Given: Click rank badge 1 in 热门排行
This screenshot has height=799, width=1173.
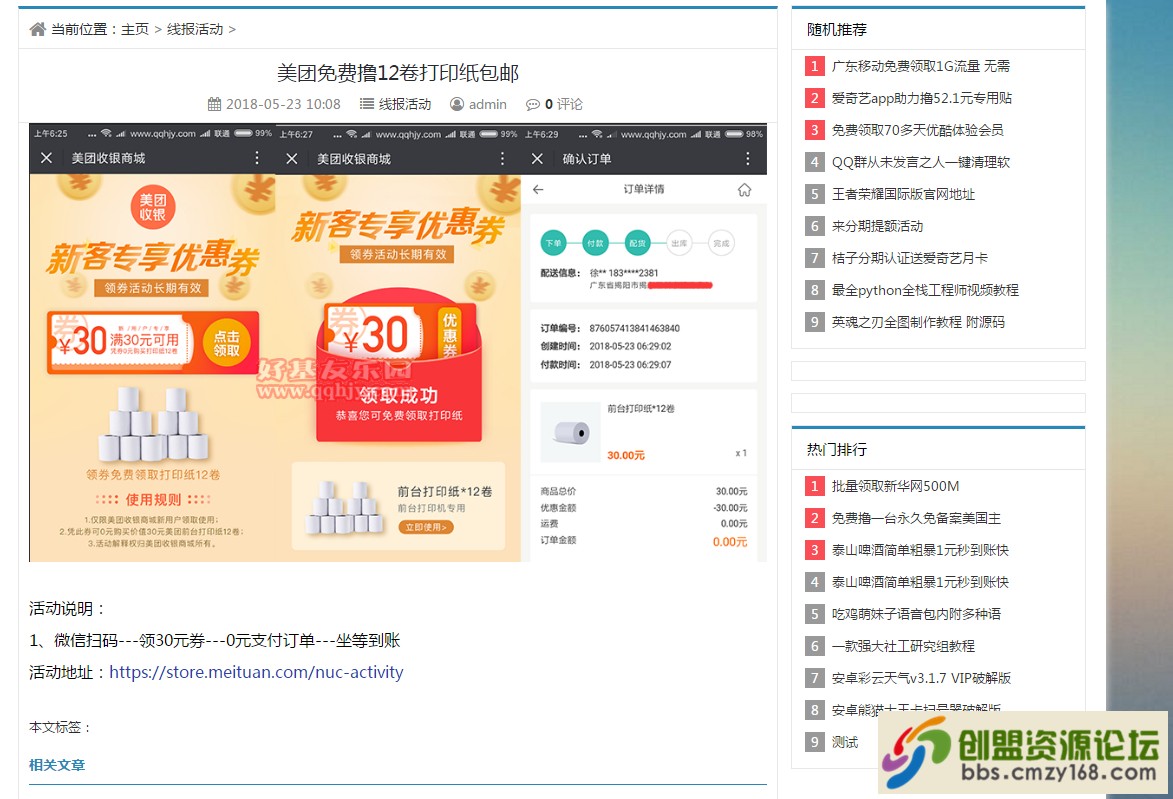Looking at the screenshot, I should tap(815, 486).
